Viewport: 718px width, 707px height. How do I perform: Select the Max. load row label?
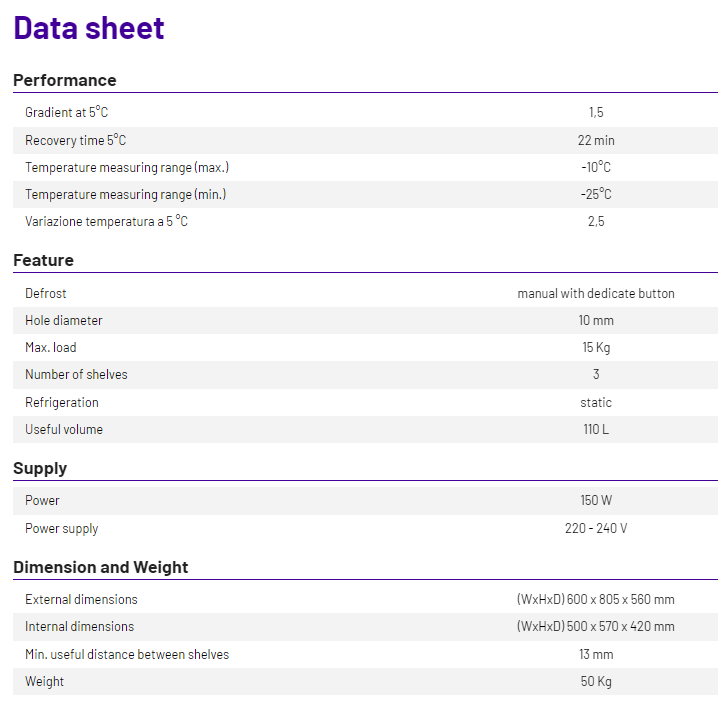click(51, 347)
